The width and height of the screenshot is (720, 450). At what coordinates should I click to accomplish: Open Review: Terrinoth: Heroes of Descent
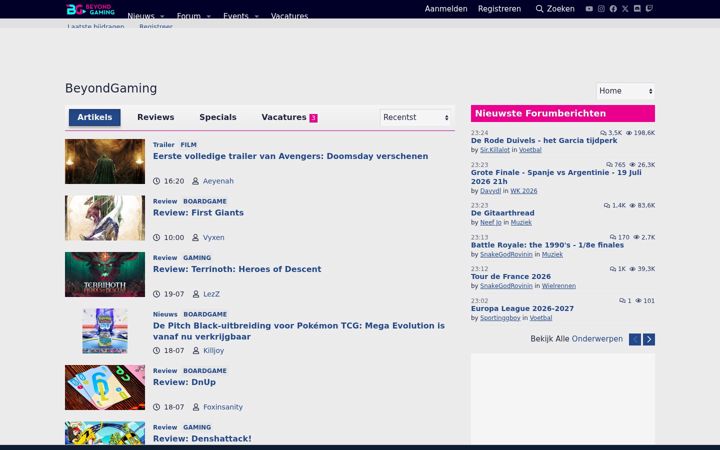click(237, 269)
